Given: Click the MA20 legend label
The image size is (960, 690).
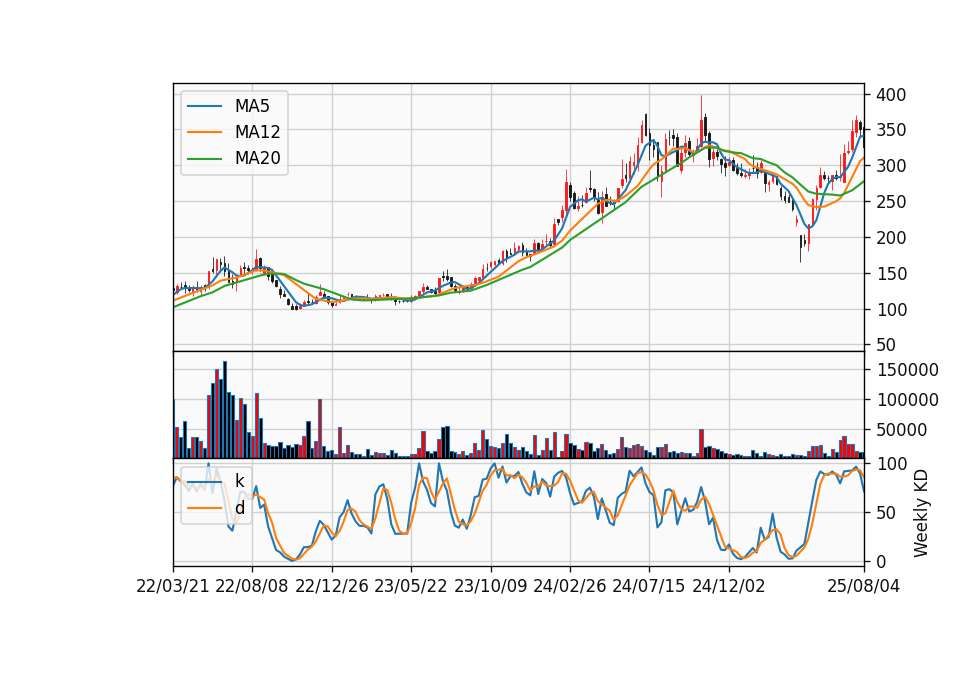Looking at the screenshot, I should point(257,158).
